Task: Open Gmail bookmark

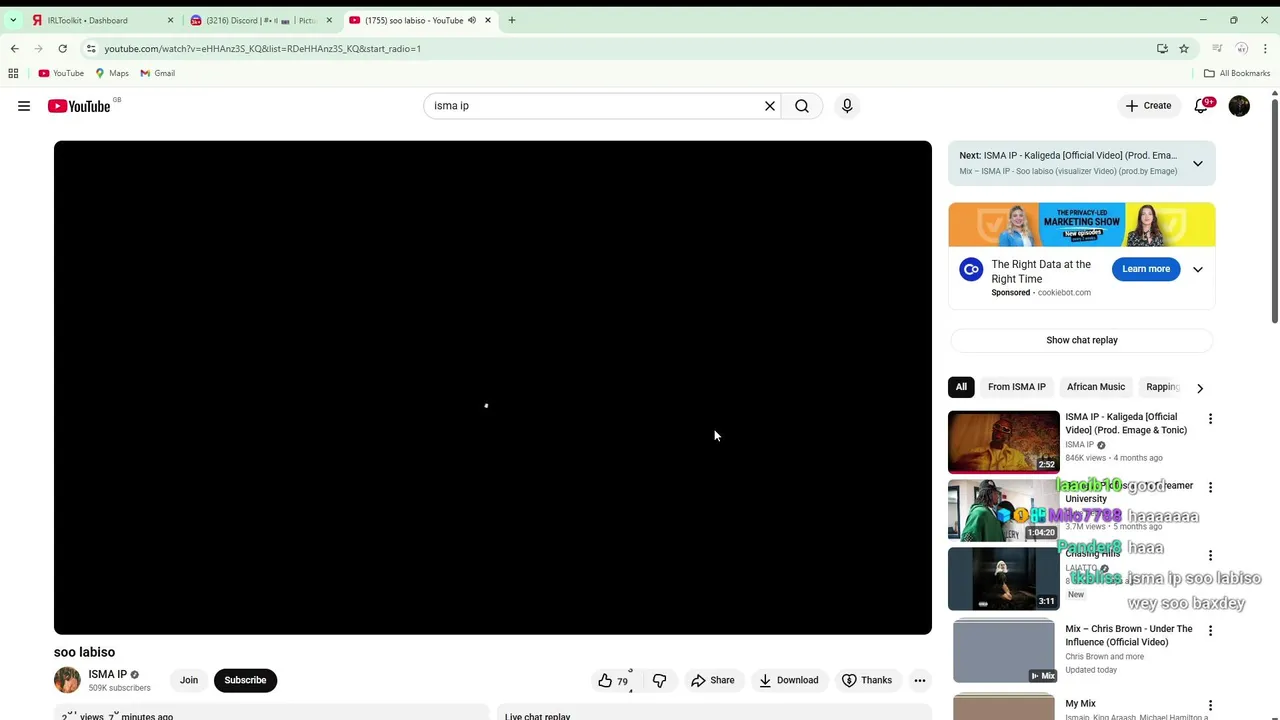Action: click(157, 73)
